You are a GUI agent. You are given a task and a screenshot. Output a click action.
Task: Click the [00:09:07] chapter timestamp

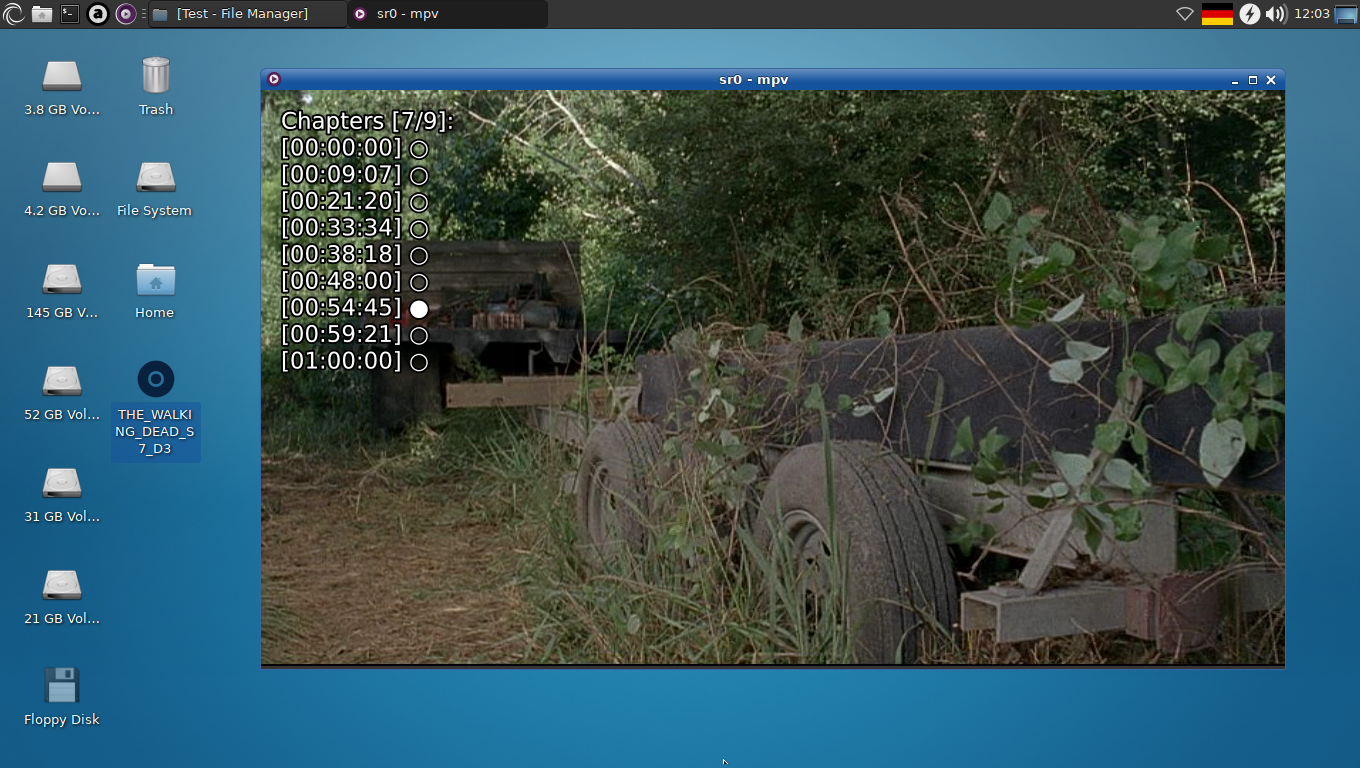pyautogui.click(x=341, y=175)
